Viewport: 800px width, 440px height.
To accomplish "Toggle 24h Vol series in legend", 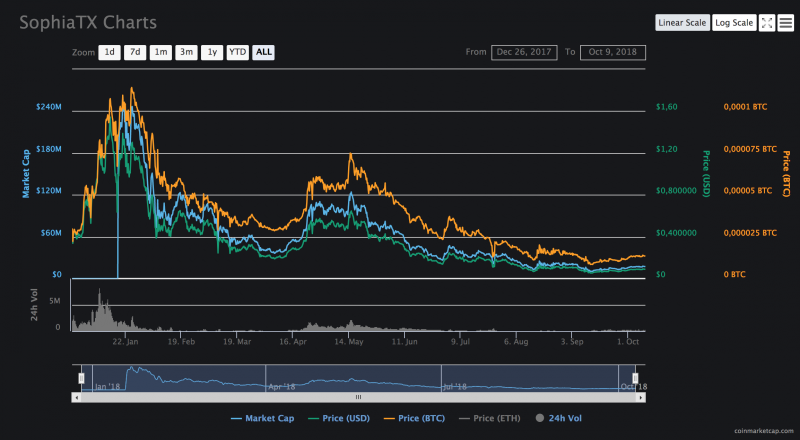I will tap(559, 418).
